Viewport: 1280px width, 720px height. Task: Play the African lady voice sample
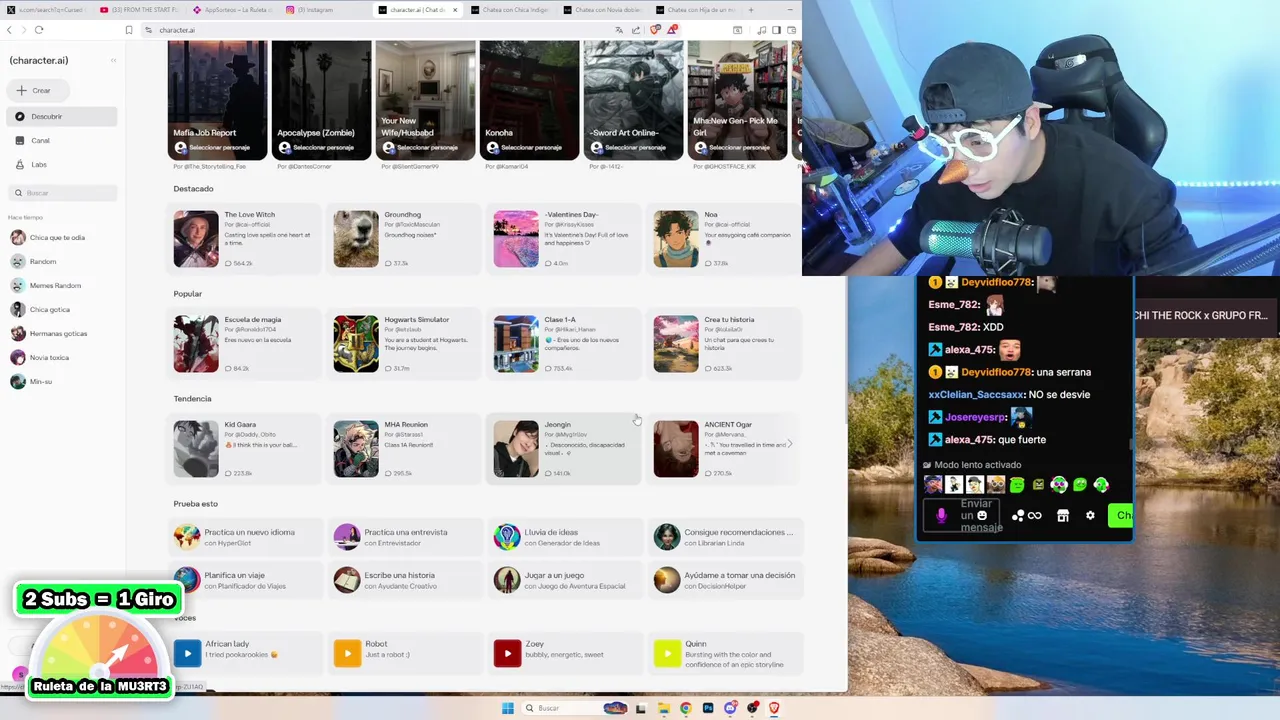coord(187,654)
